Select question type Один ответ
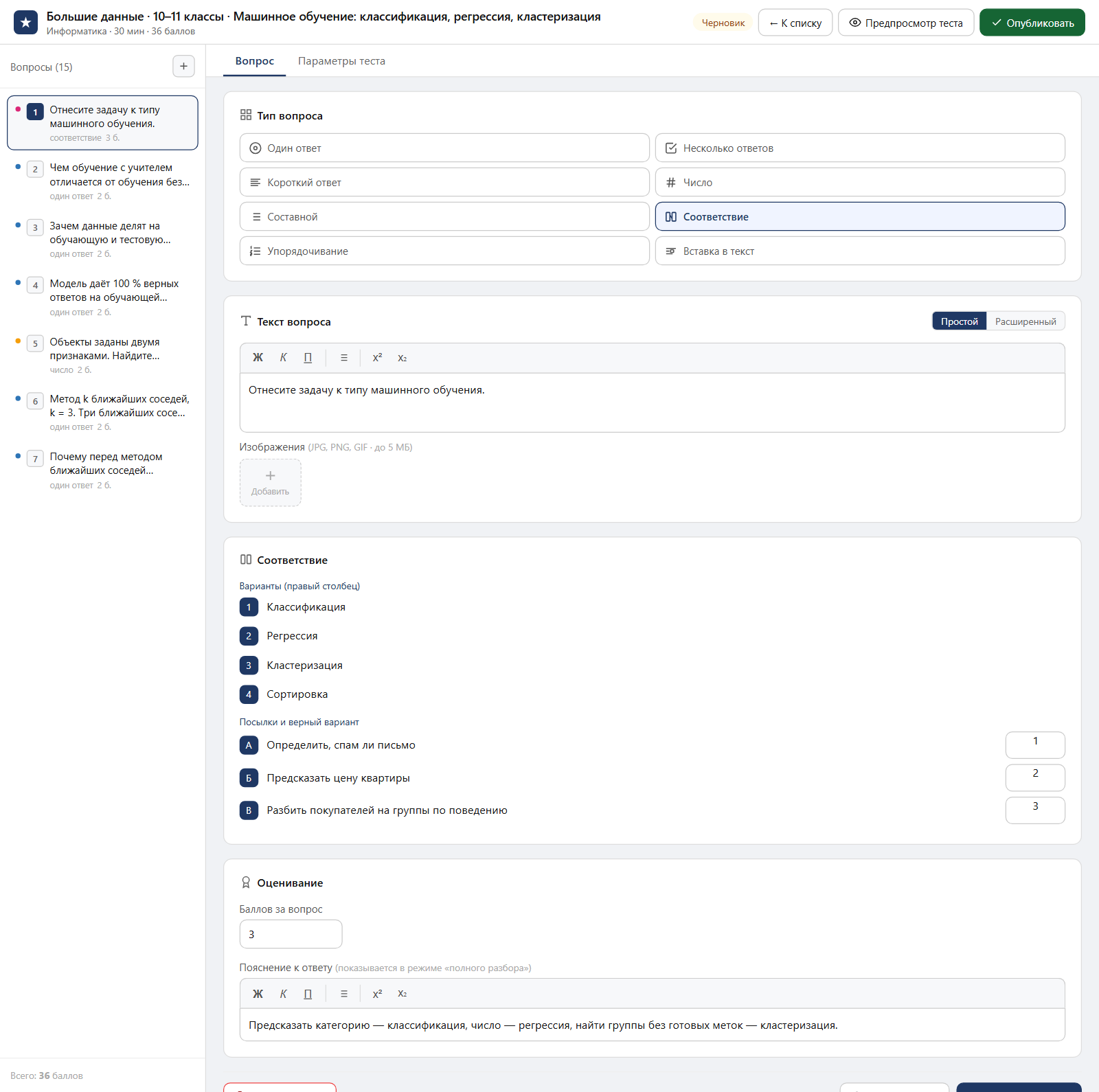Viewport: 1099px width, 1092px height. click(444, 148)
